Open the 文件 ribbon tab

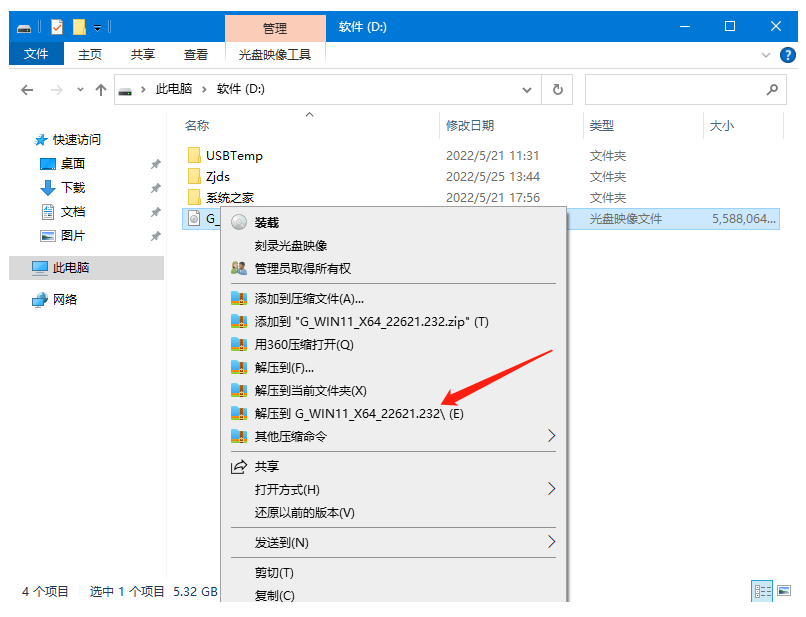(x=36, y=54)
